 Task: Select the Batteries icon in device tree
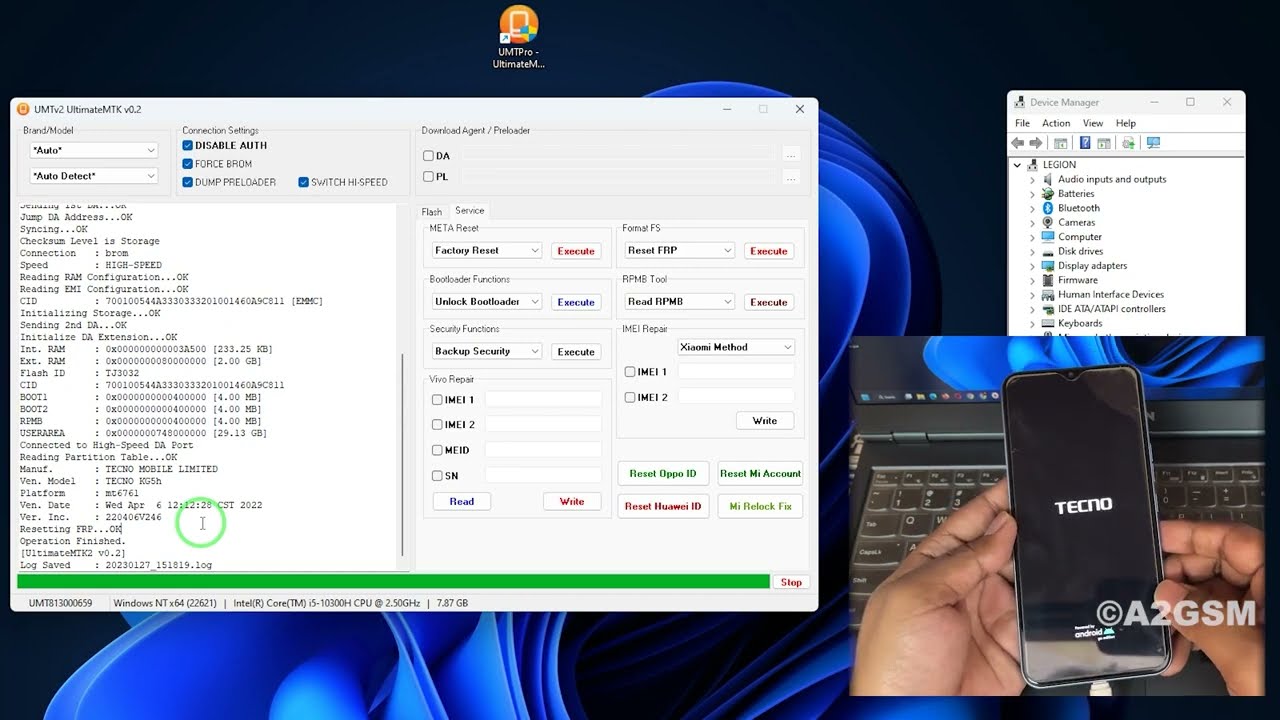tap(1048, 193)
